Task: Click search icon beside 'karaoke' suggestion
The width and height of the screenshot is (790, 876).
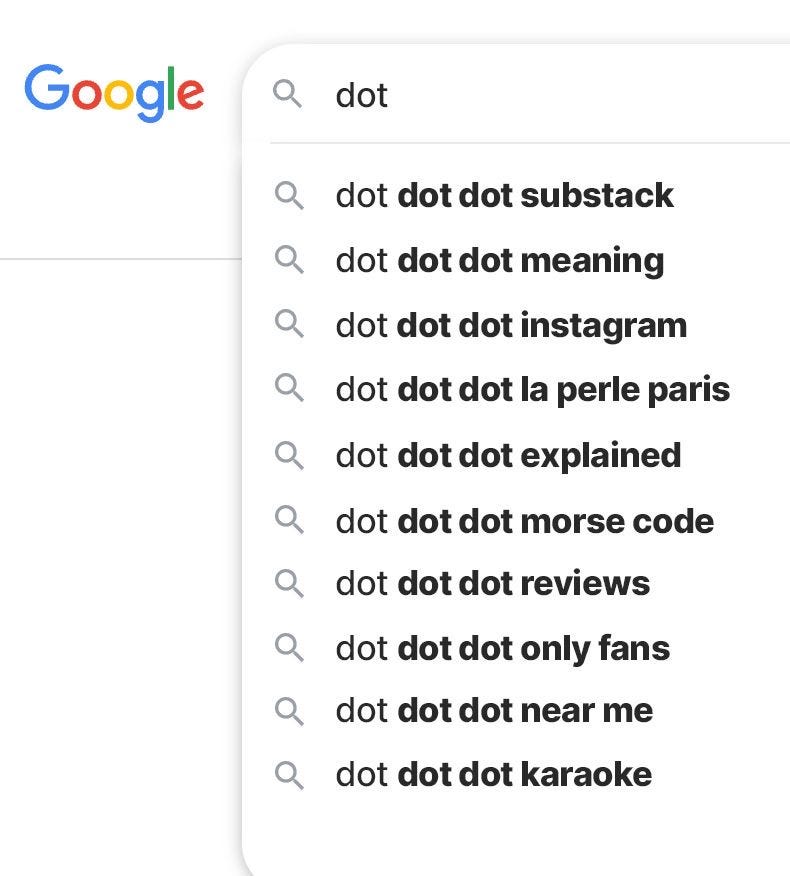Action: click(x=289, y=774)
